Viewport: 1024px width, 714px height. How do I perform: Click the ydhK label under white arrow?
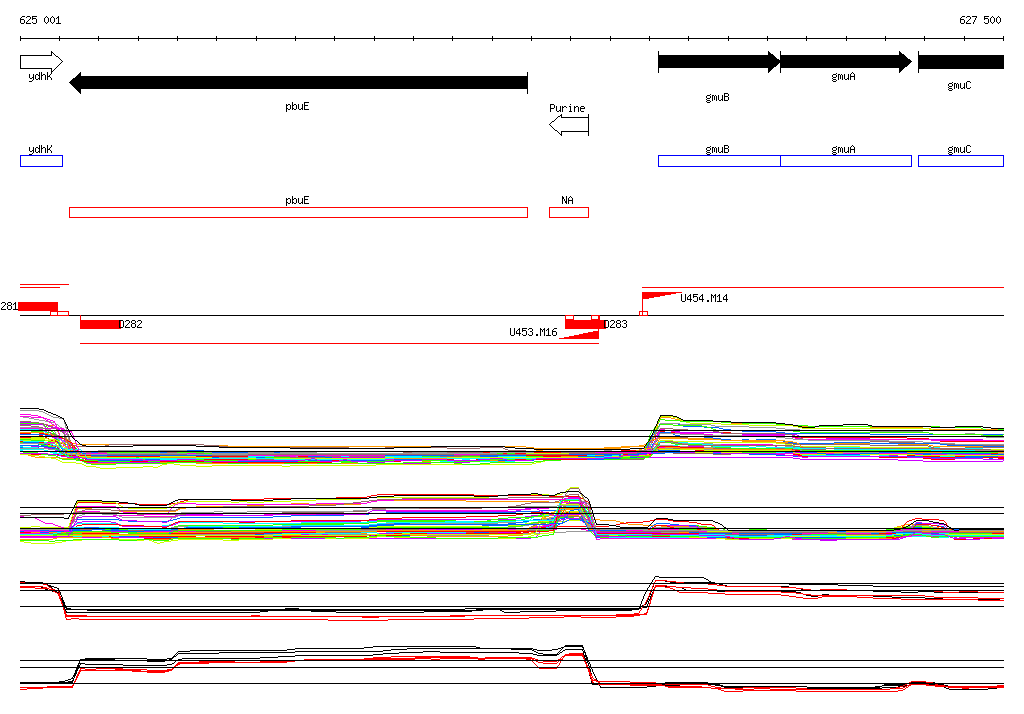(x=40, y=76)
